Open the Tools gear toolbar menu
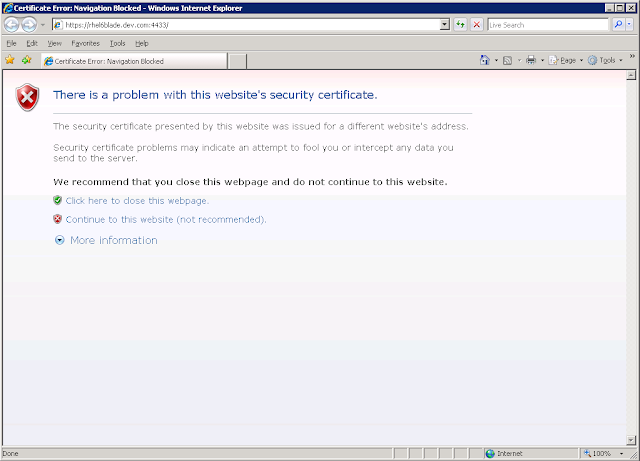640x461 pixels. tap(605, 60)
